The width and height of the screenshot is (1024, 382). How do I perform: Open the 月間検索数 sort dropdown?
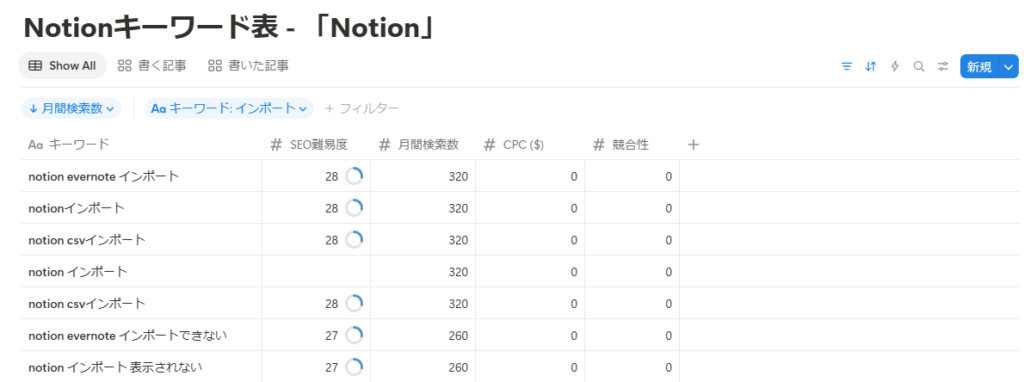[x=72, y=108]
